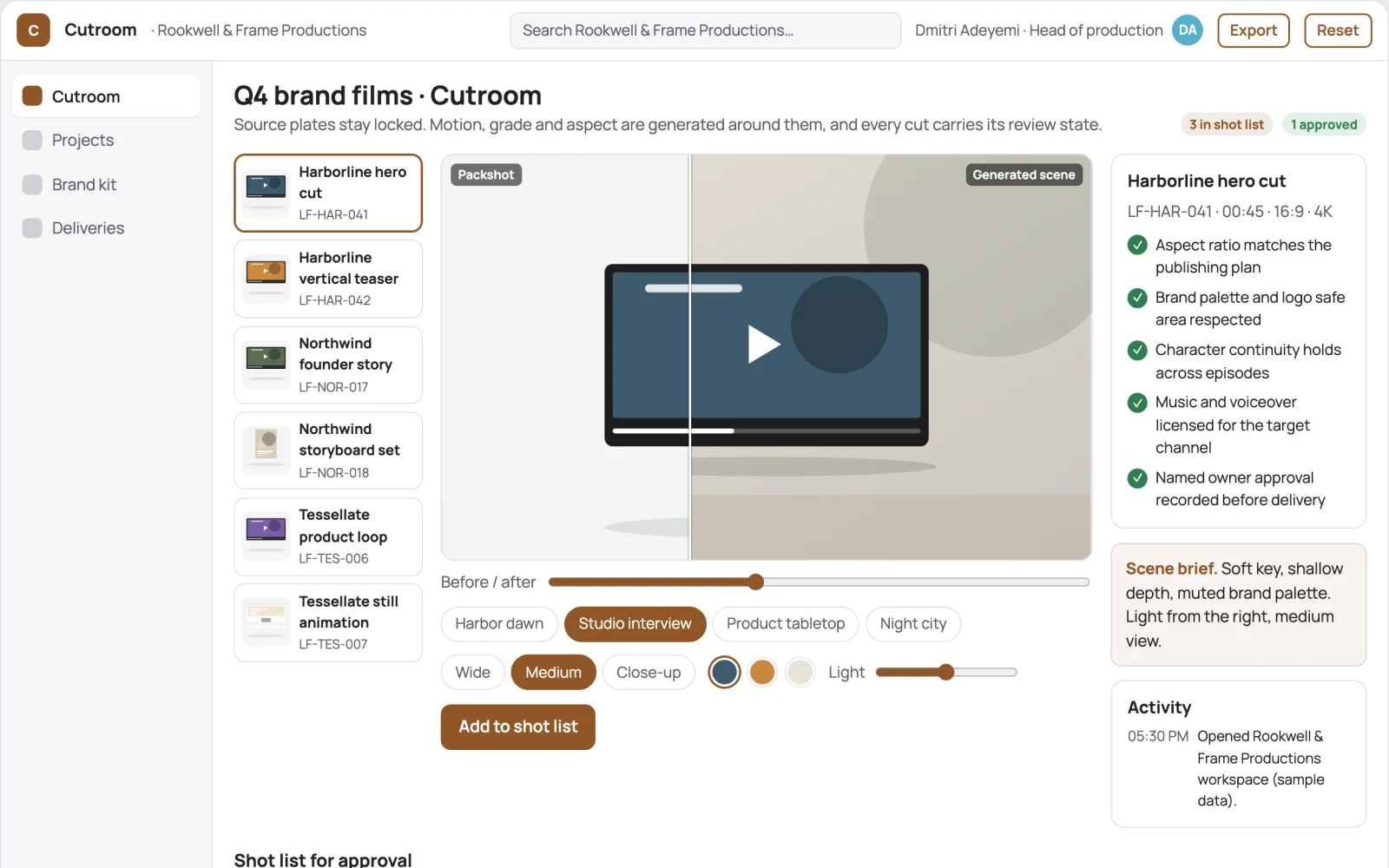Open the DA user avatar
The height and width of the screenshot is (868, 1389).
1188,30
